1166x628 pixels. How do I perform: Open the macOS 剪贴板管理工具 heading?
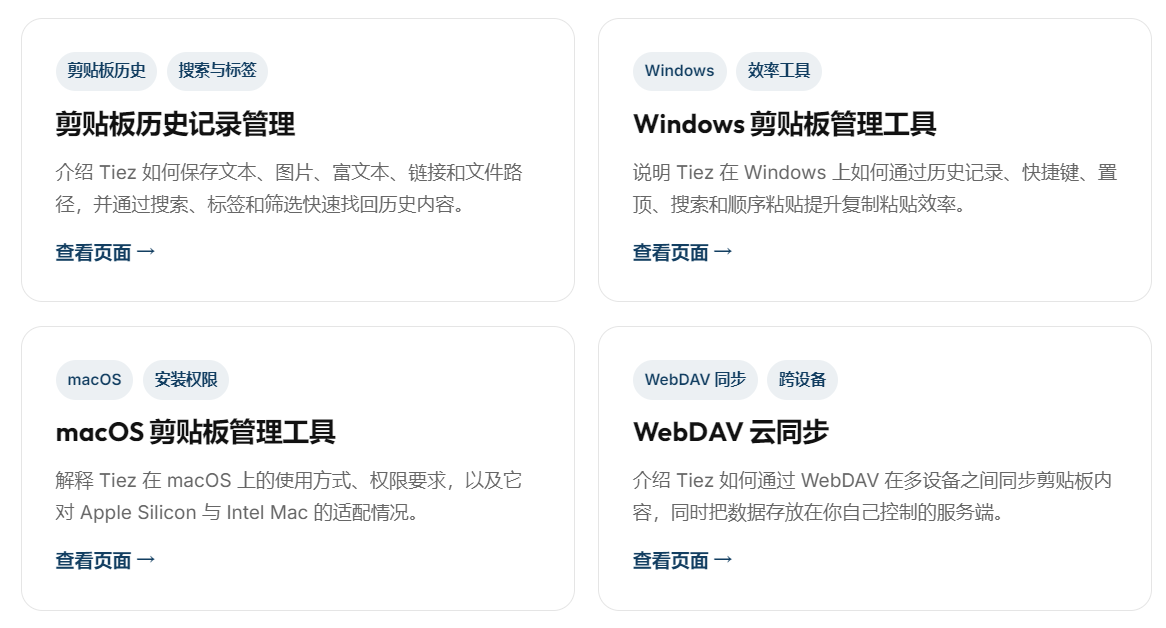pyautogui.click(x=196, y=432)
